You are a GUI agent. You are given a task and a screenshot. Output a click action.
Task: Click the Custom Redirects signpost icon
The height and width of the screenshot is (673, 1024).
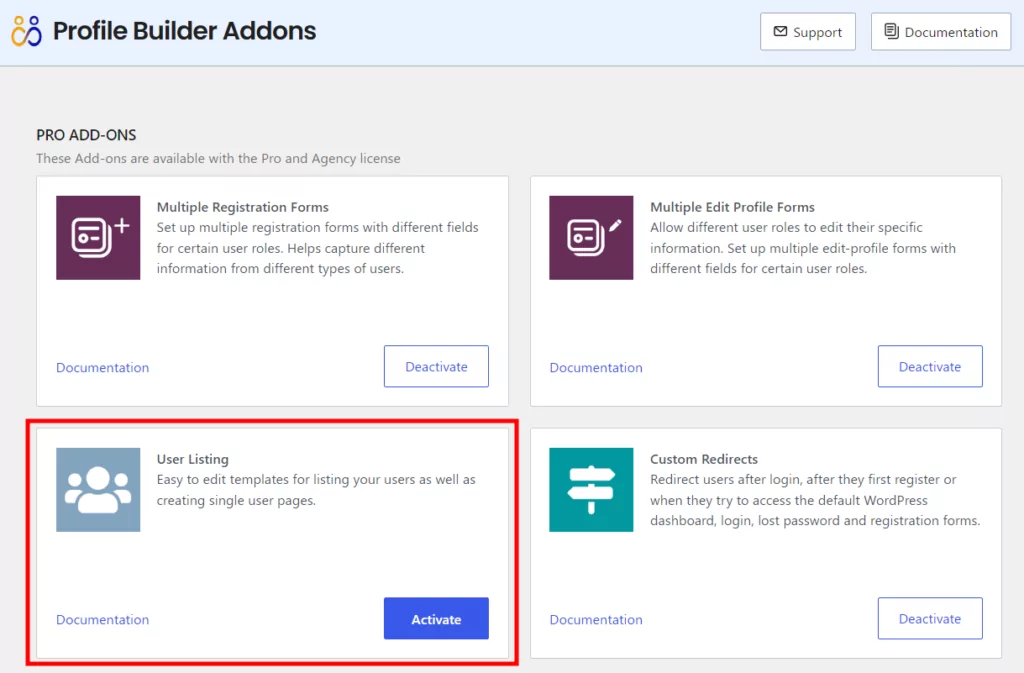pyautogui.click(x=591, y=490)
